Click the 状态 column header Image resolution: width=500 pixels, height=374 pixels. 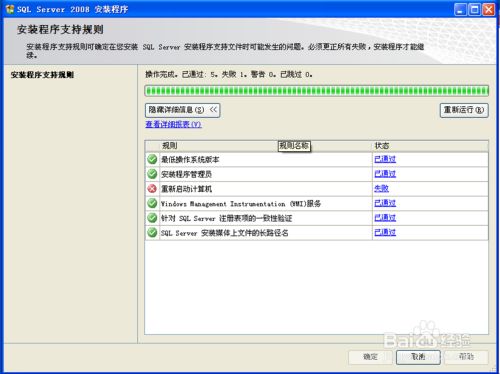point(430,146)
